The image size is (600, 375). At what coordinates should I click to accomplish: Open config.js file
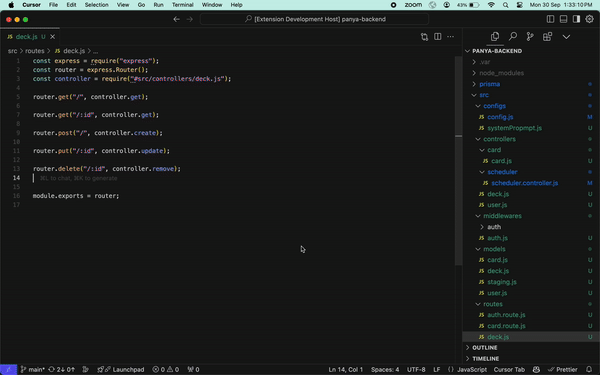[x=531, y=117]
